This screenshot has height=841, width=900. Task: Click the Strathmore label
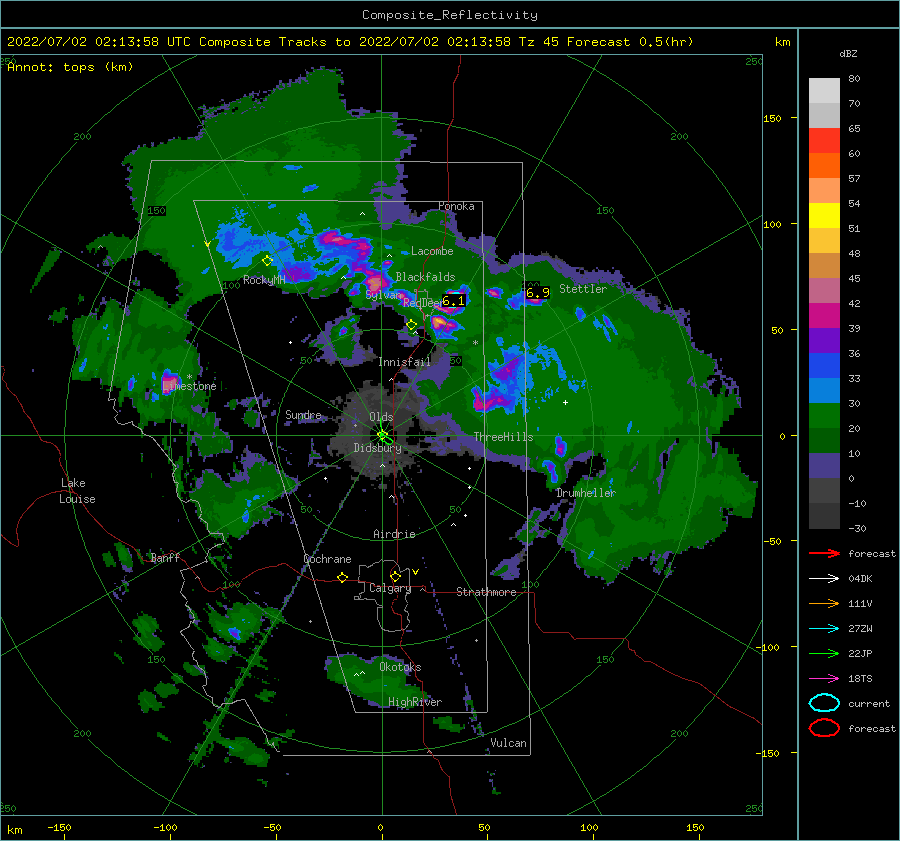(486, 592)
